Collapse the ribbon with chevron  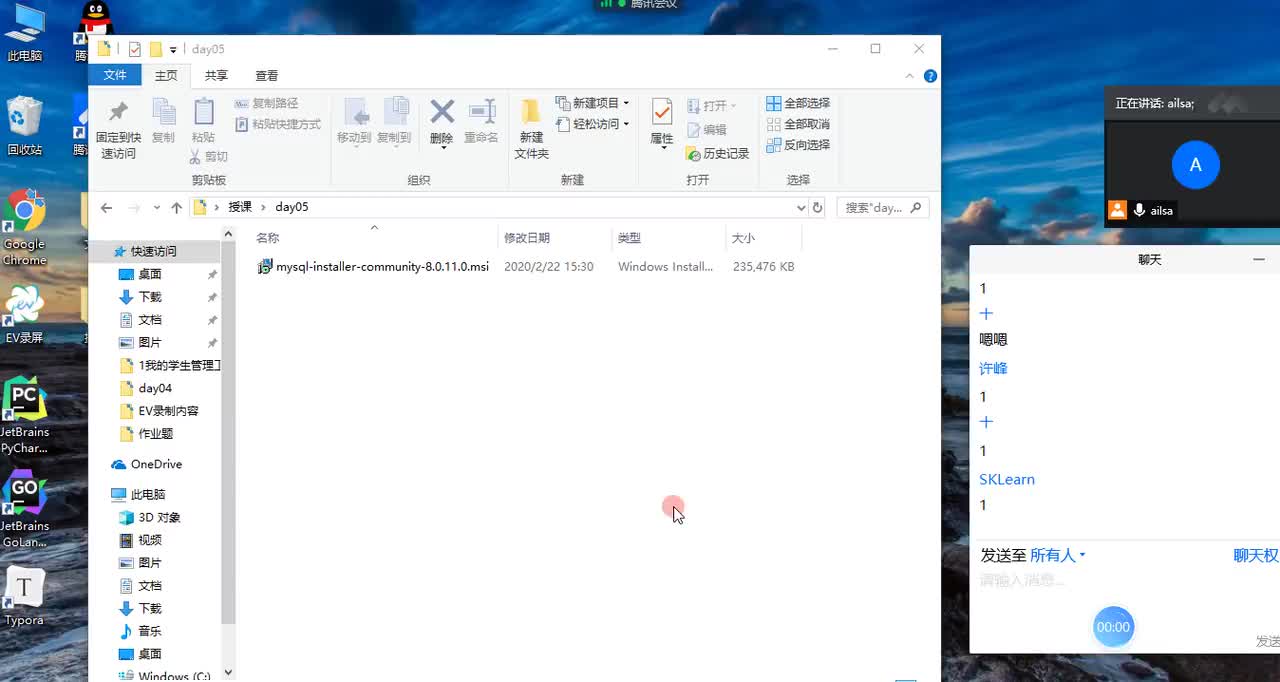pos(909,76)
